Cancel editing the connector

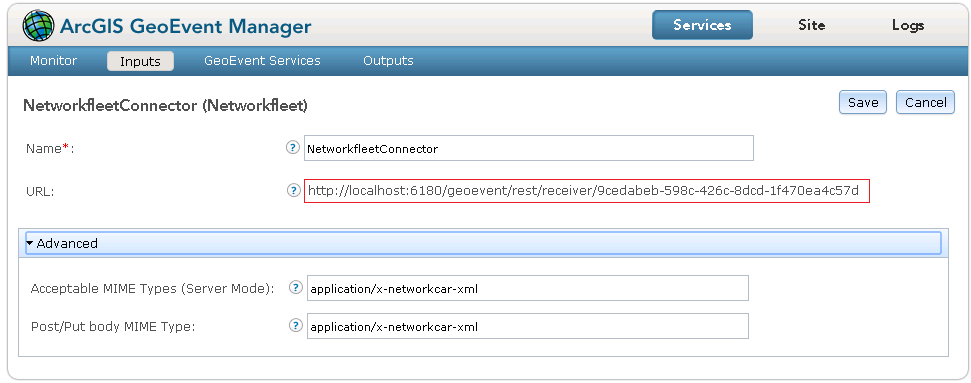pos(925,102)
